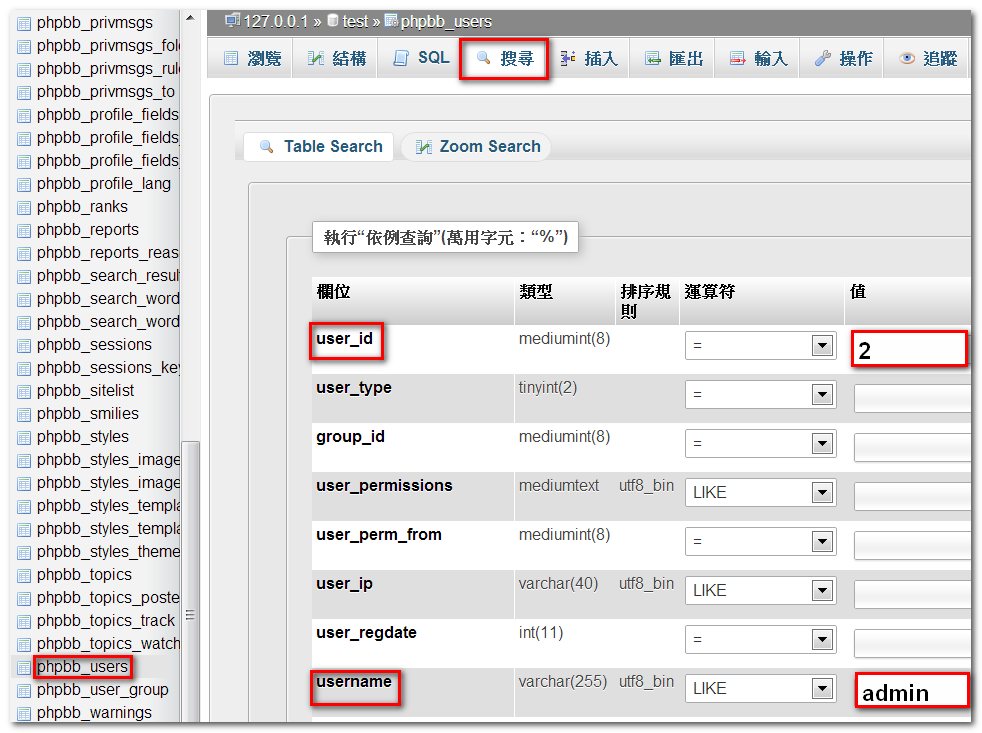
Task: Click the user_id value input field
Action: click(x=909, y=350)
